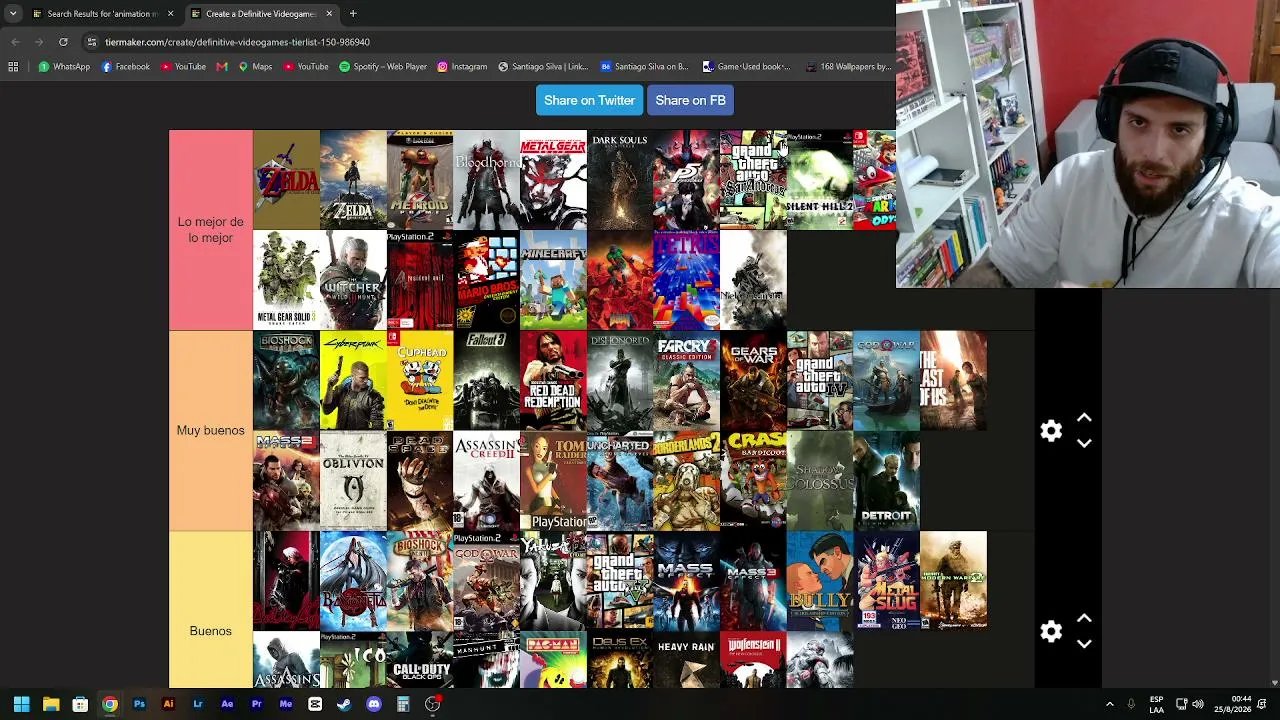
Task: Open the Maps bookmark
Action: click(255, 67)
